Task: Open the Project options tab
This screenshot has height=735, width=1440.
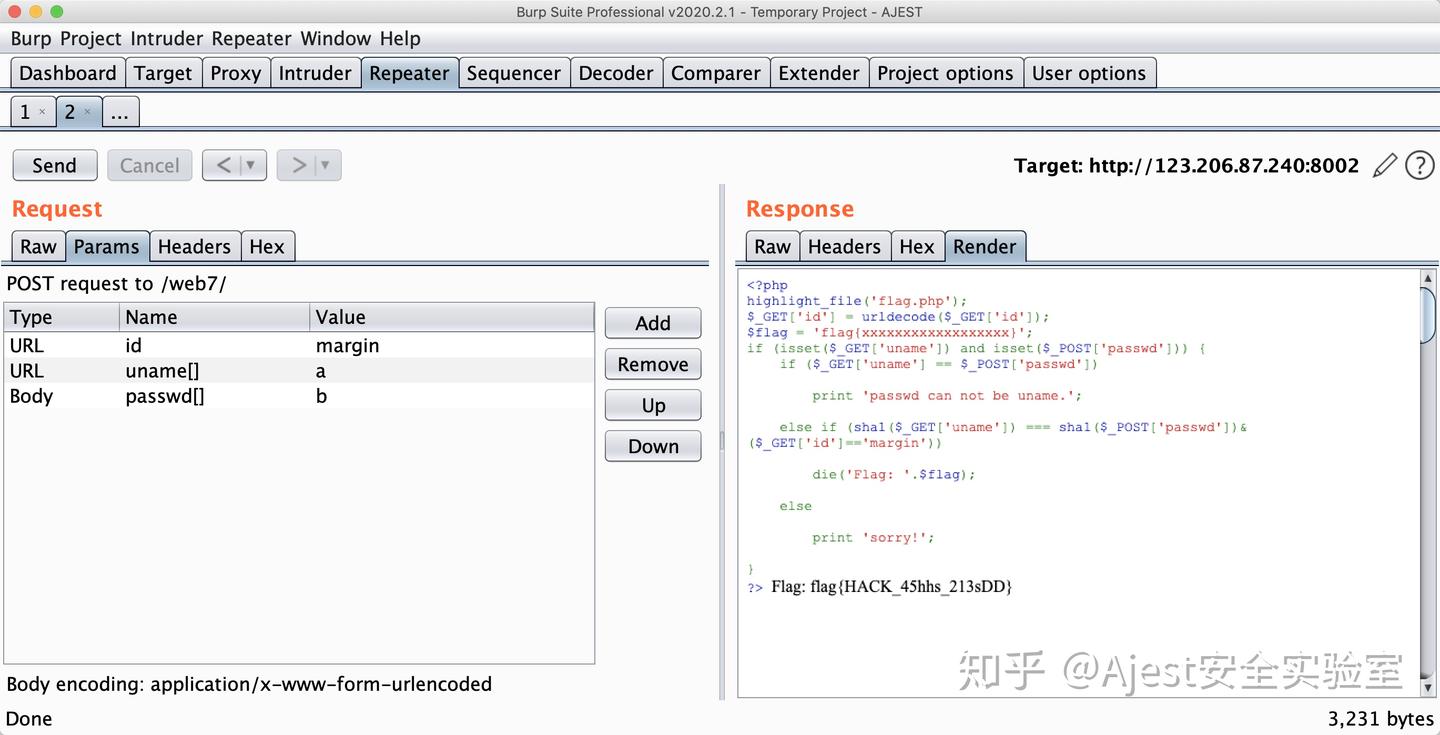Action: click(946, 73)
